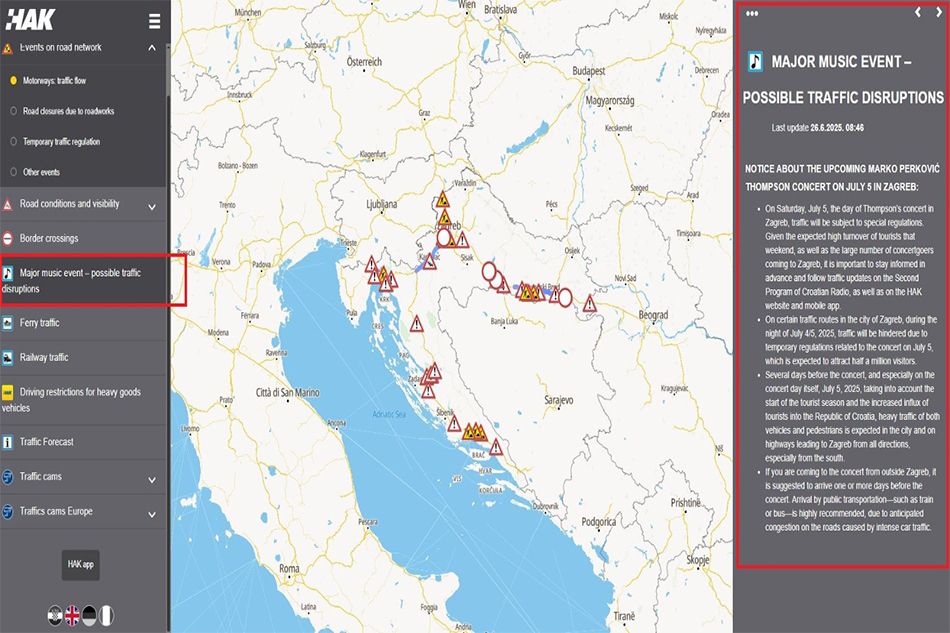This screenshot has width=950, height=633.
Task: Click the easternmost warning marker west of Beograd
Action: coord(590,303)
